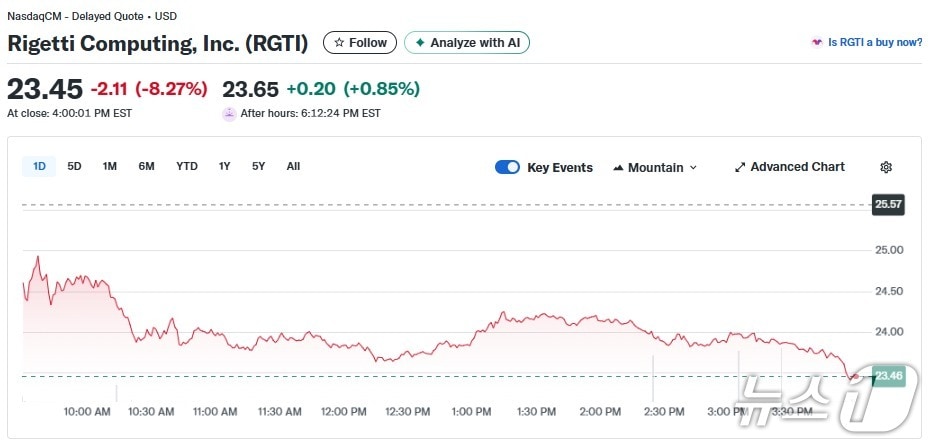
Task: Show the 6M chart range
Action: (146, 167)
